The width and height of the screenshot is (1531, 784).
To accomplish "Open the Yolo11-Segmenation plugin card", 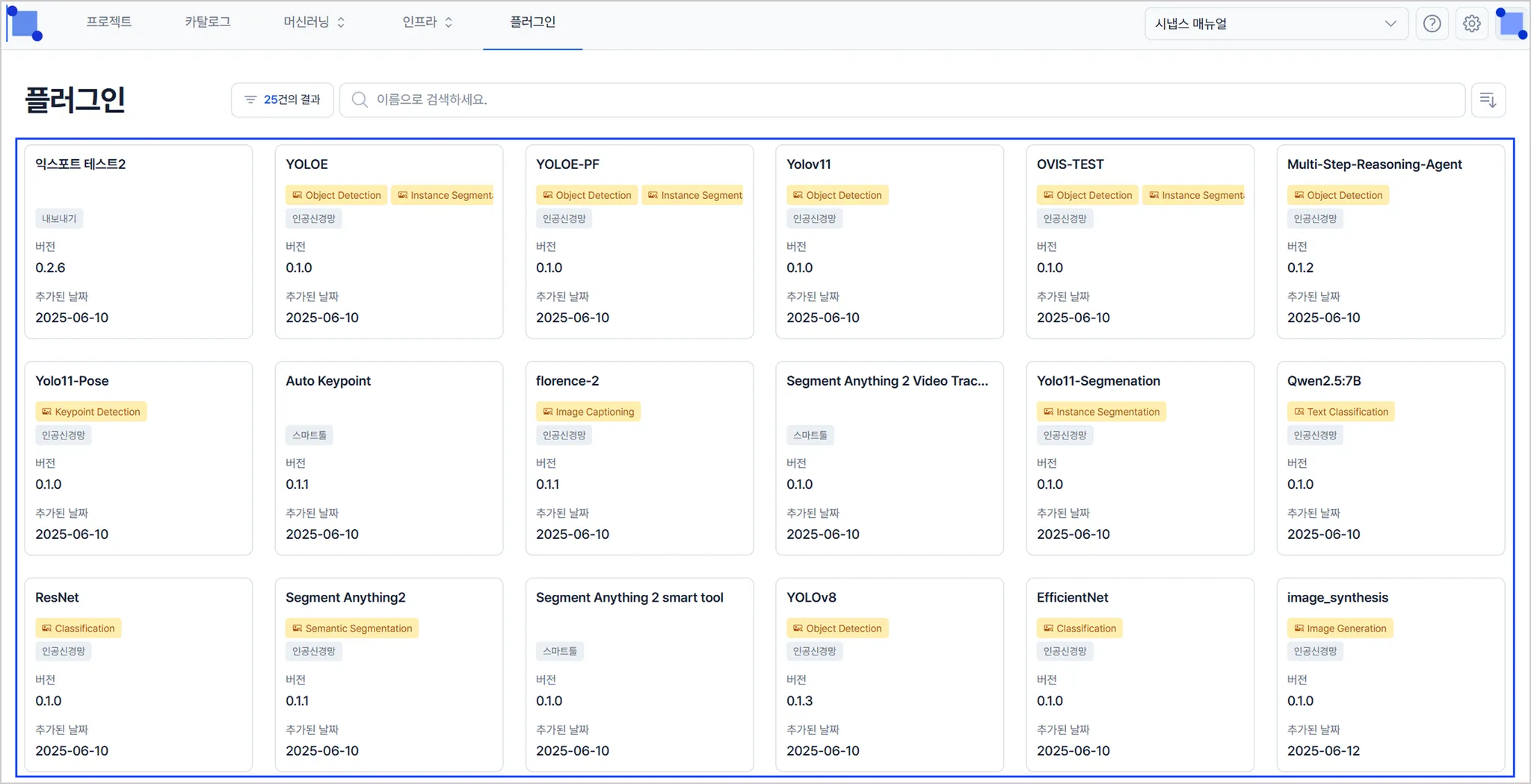I will pyautogui.click(x=1140, y=458).
